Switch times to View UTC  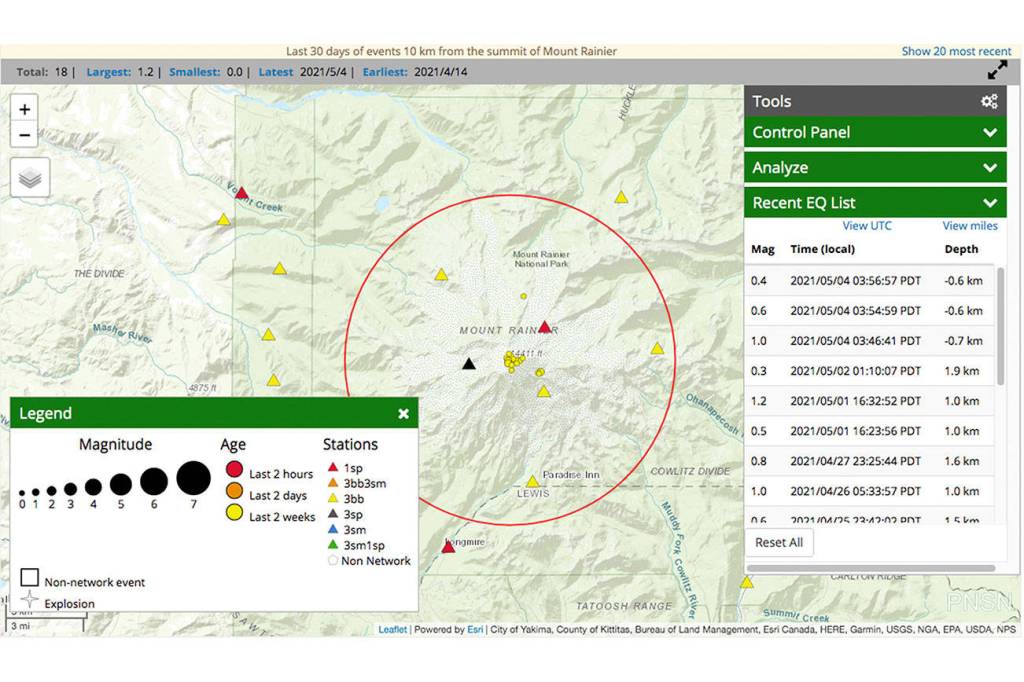pos(867,226)
